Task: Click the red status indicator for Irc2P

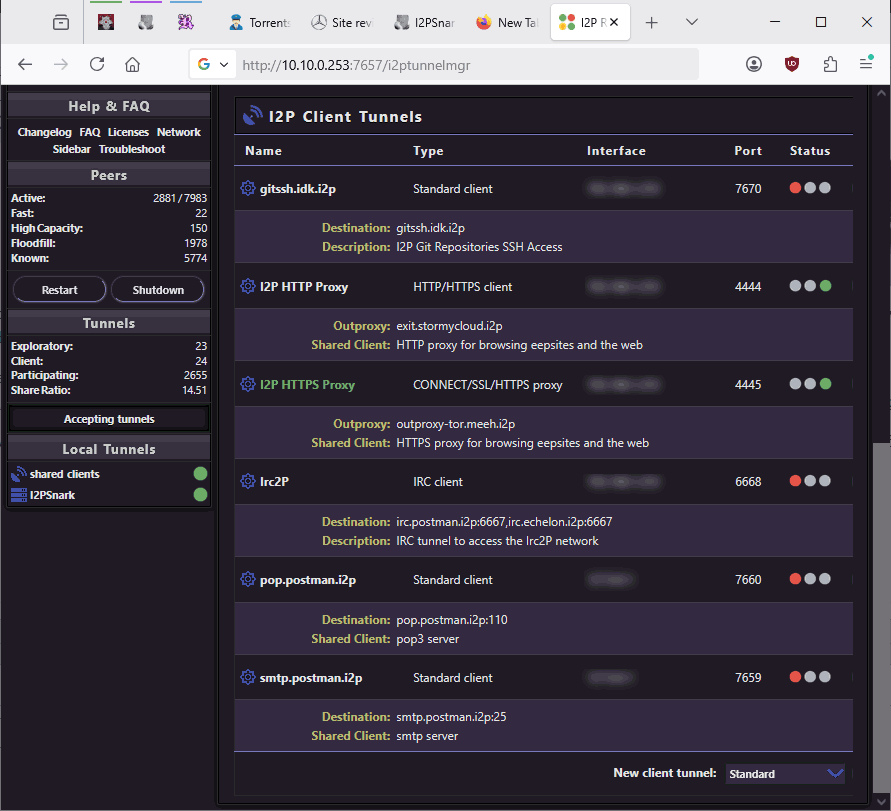Action: tap(795, 481)
